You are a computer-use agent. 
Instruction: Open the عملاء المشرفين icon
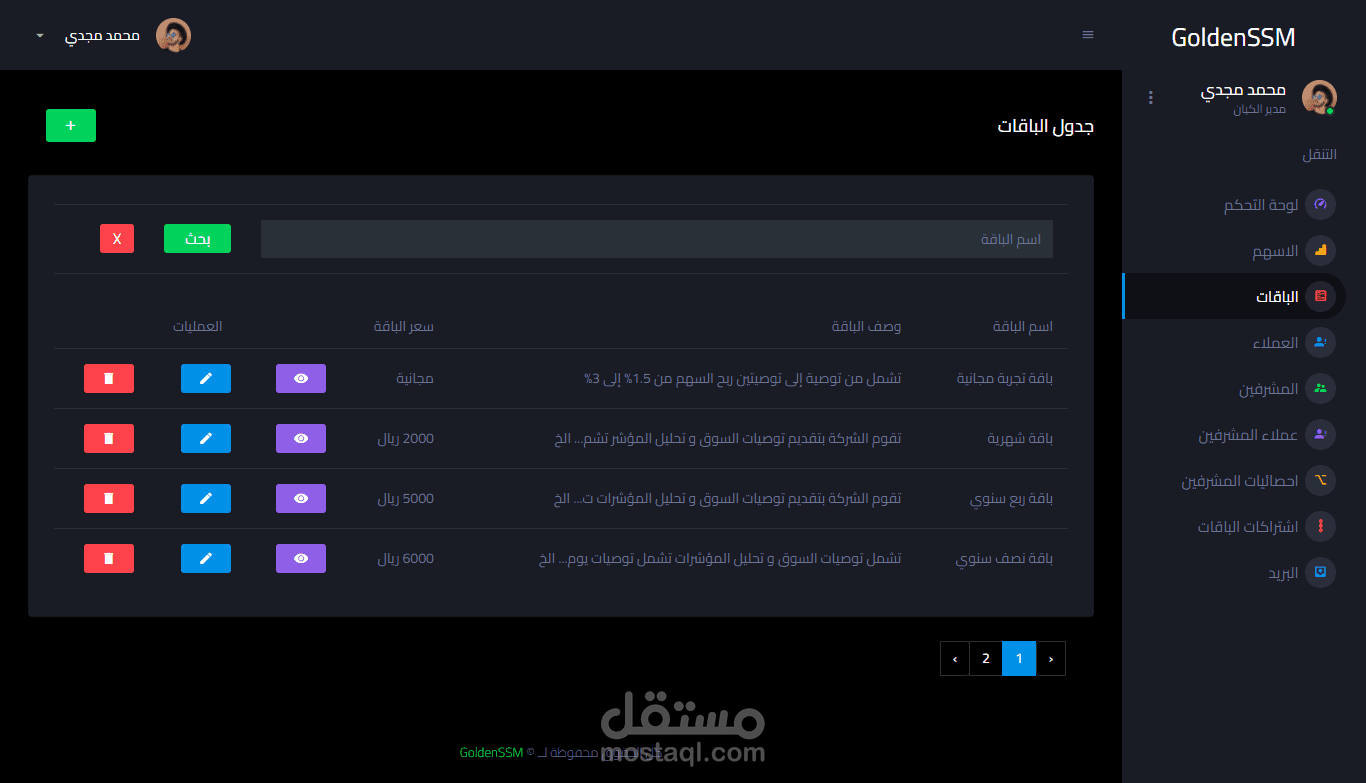click(1320, 434)
